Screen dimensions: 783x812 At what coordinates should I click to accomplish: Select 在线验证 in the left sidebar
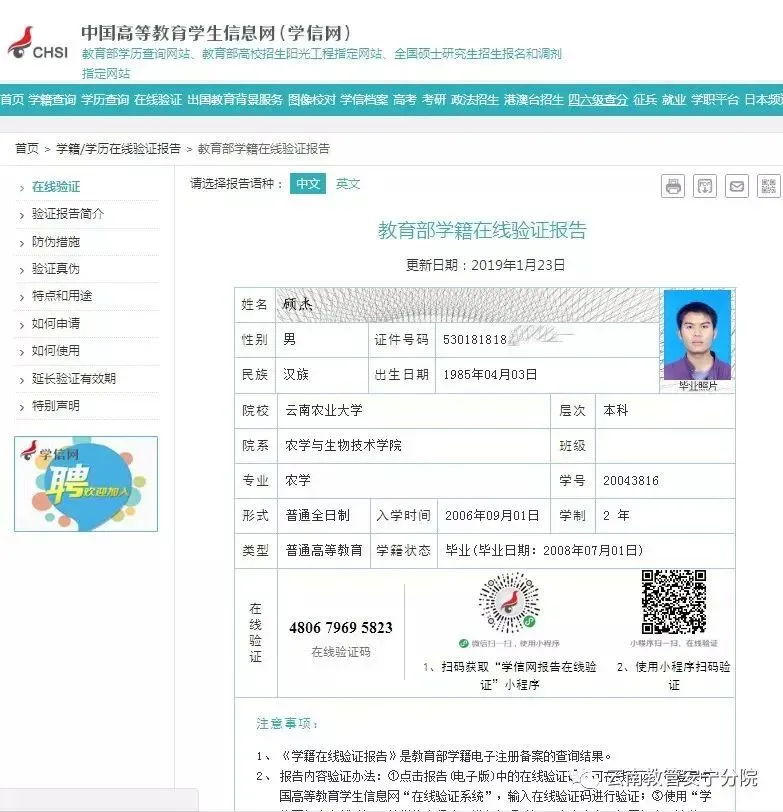(56, 186)
